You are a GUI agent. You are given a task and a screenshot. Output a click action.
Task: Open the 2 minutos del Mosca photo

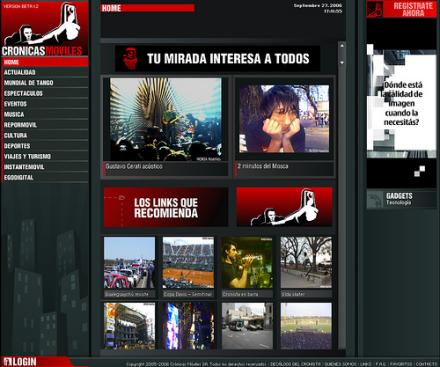click(284, 119)
